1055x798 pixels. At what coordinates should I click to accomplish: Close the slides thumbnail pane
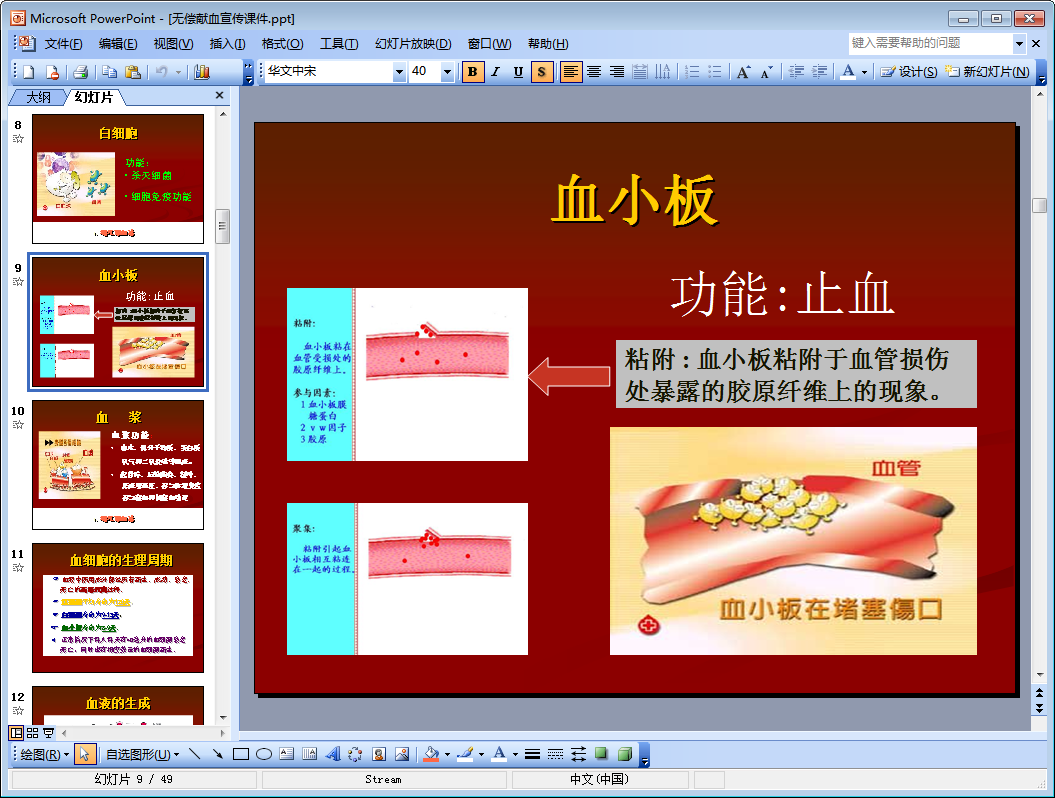point(219,96)
